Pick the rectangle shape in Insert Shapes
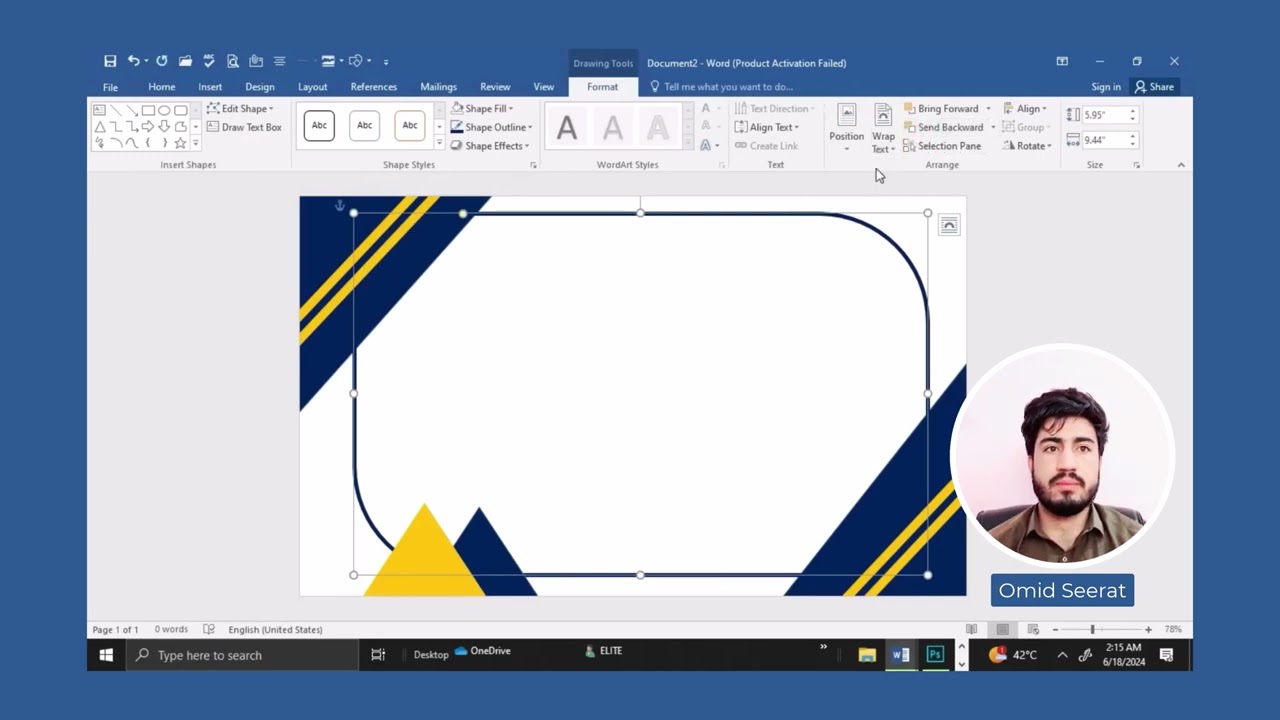 (x=148, y=110)
